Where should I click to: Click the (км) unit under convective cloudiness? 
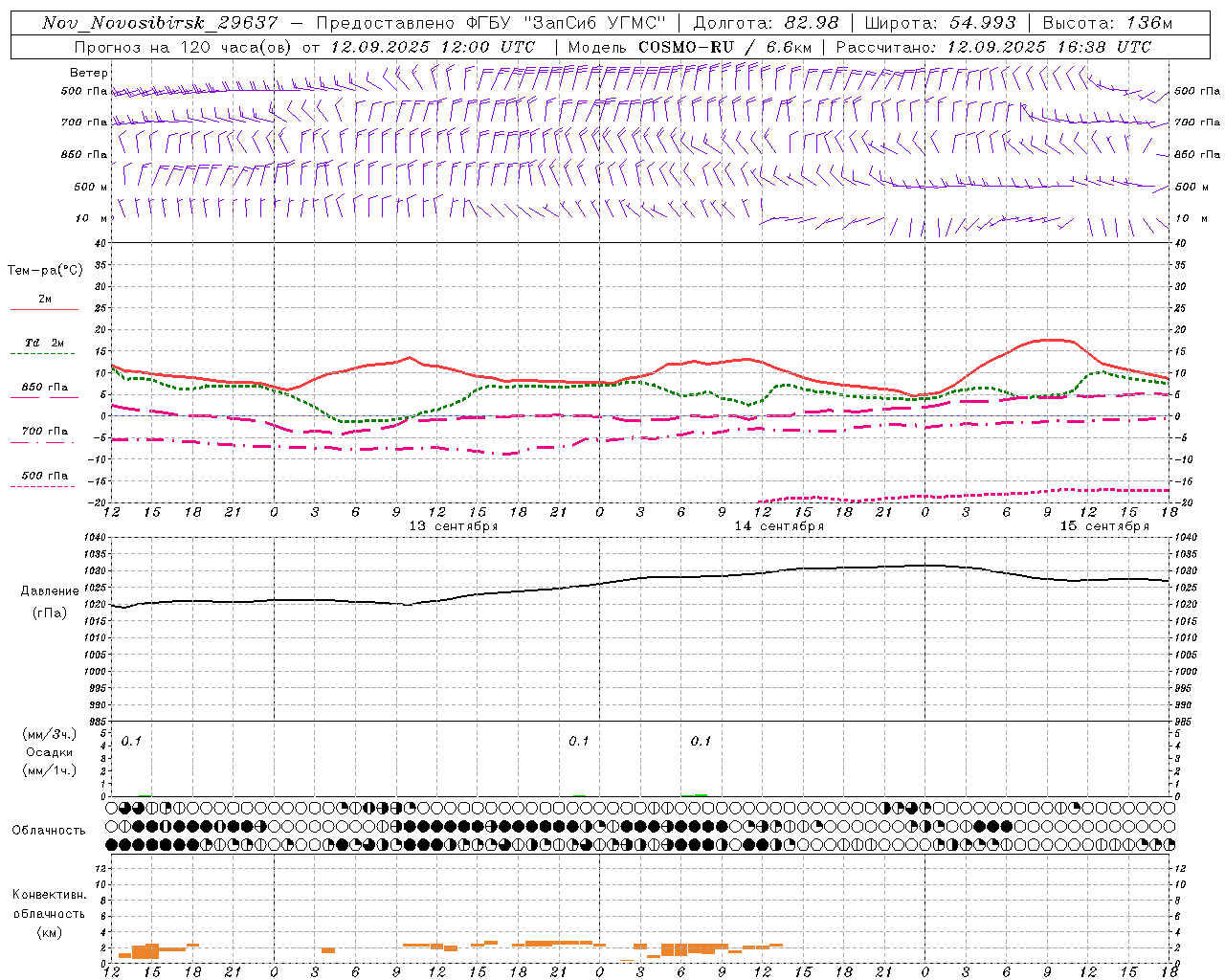(x=49, y=932)
